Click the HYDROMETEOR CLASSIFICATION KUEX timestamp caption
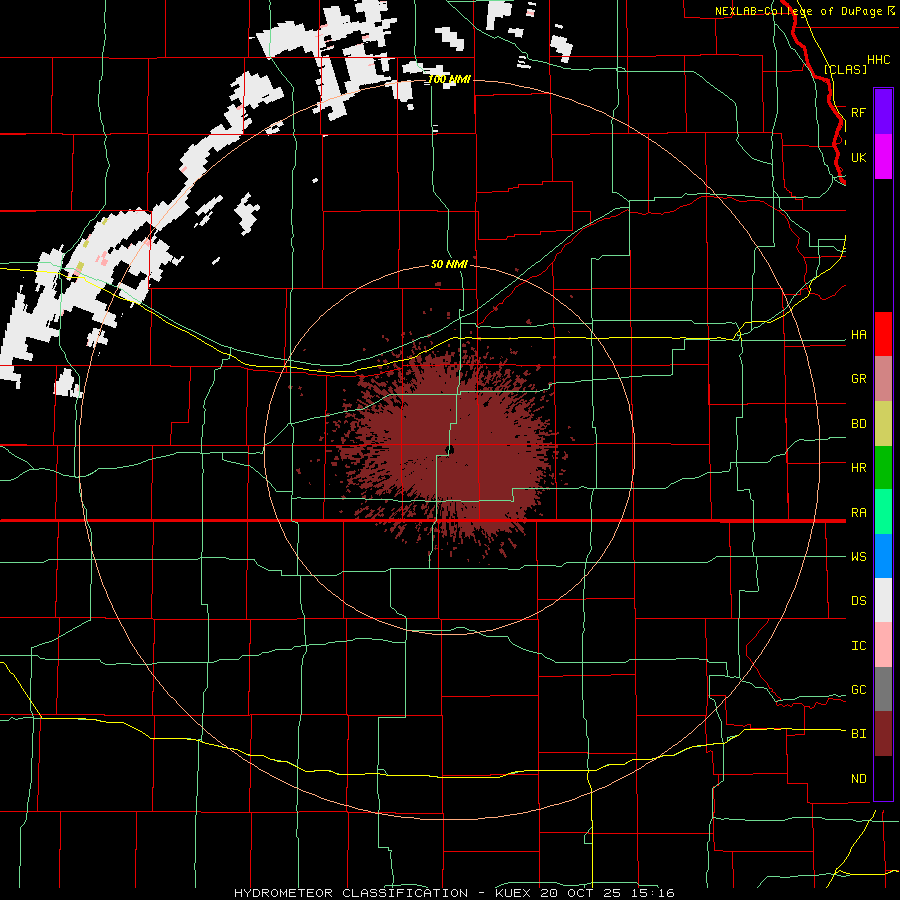 pyautogui.click(x=454, y=893)
